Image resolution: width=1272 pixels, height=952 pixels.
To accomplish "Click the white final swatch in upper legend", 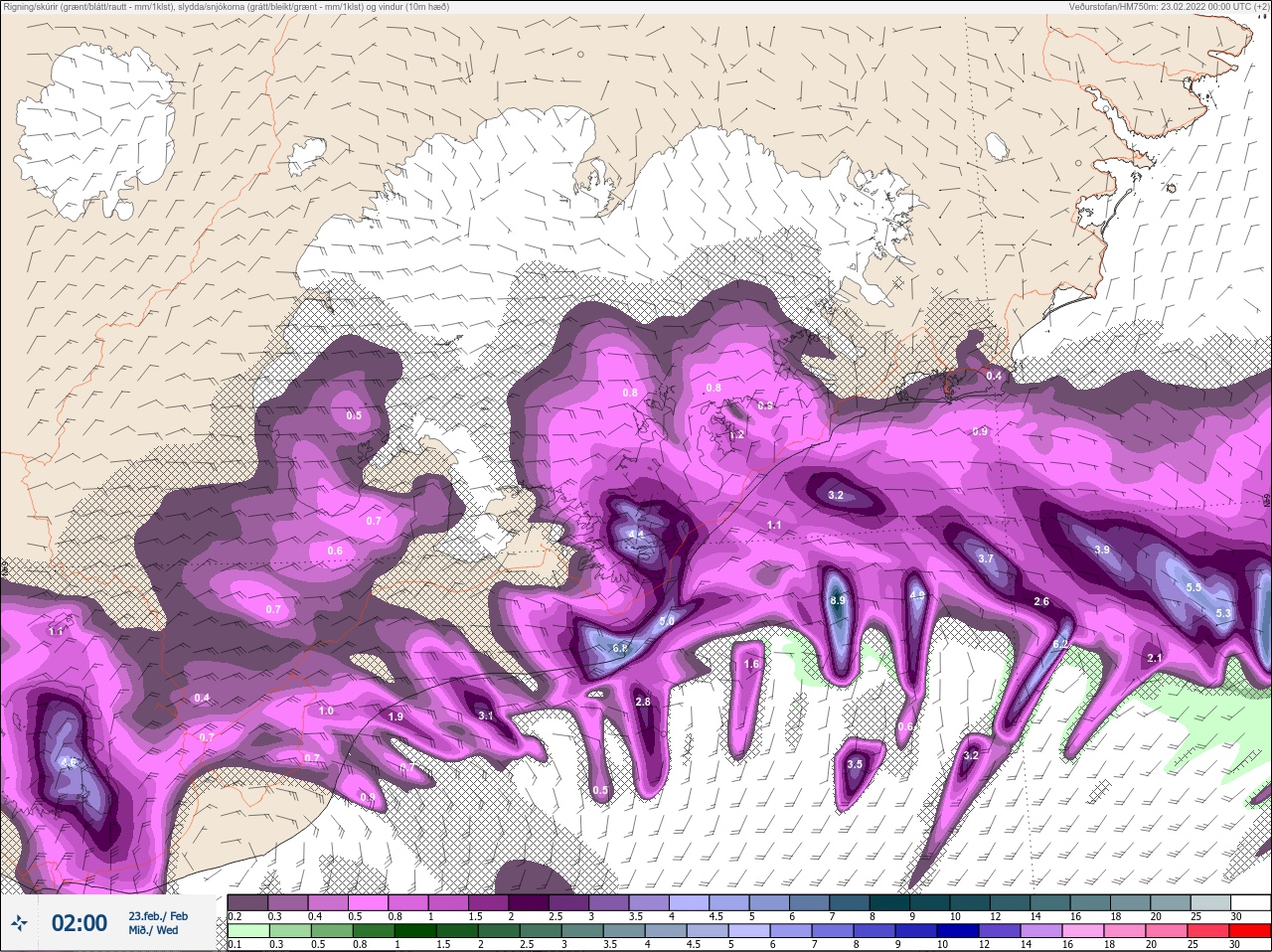I will pos(1250,902).
